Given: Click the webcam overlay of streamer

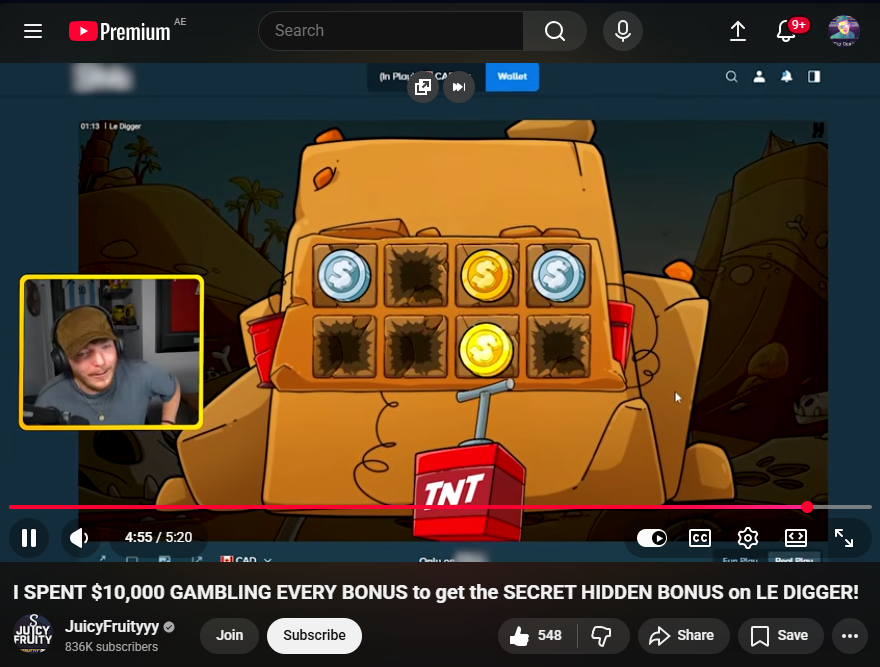Looking at the screenshot, I should [112, 353].
